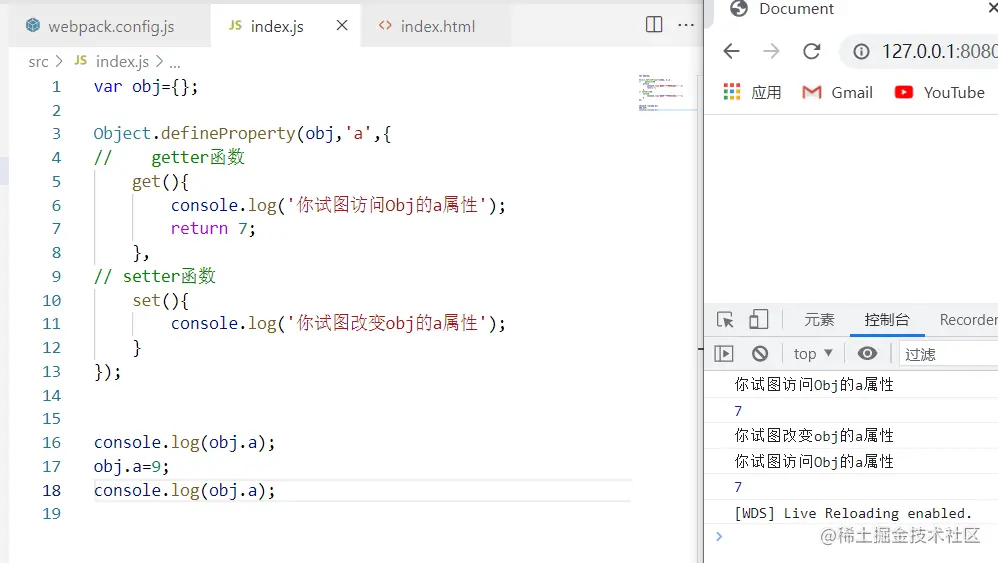Screen dimensions: 998x563
Task: Click the Gmail envelope icon
Action: 812,92
